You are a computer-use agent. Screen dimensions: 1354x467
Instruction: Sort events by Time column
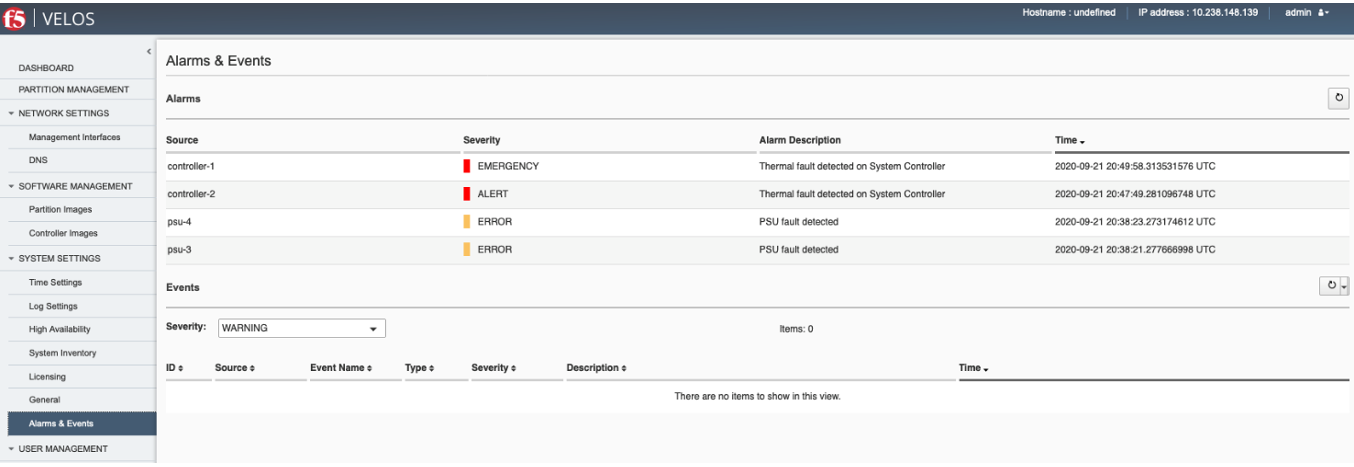tap(974, 368)
